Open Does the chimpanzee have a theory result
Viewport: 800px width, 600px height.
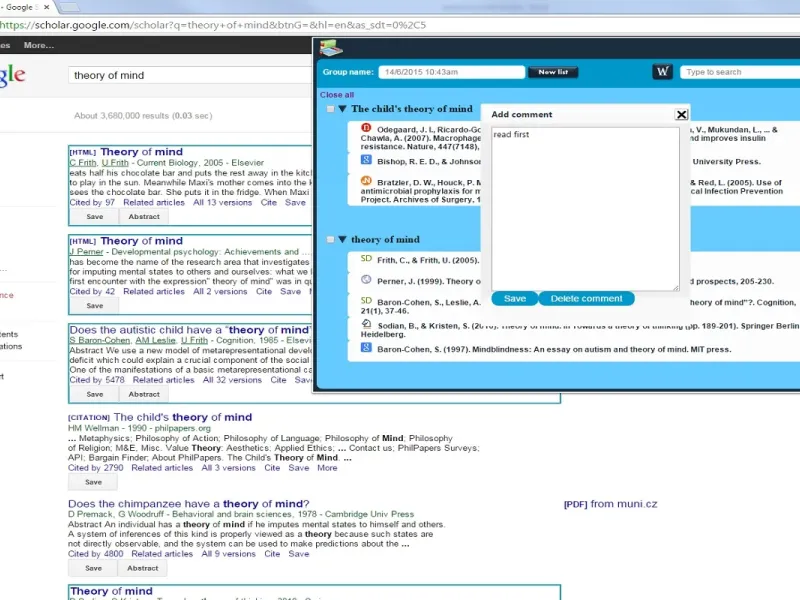[x=189, y=504]
